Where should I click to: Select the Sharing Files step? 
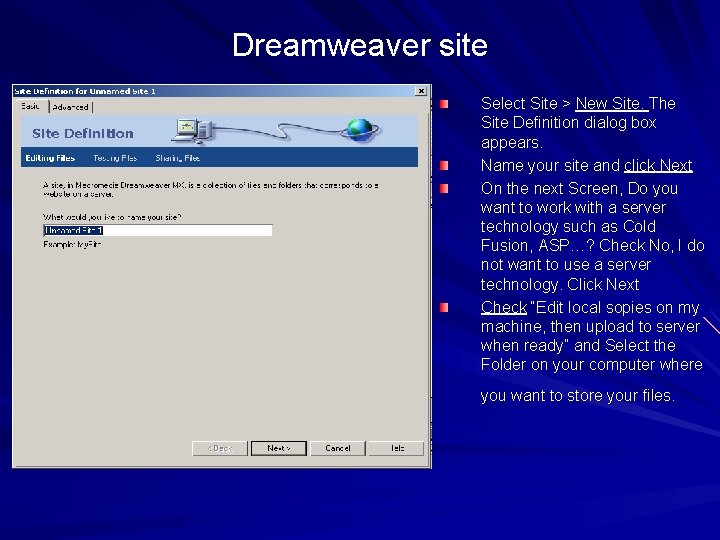[177, 158]
